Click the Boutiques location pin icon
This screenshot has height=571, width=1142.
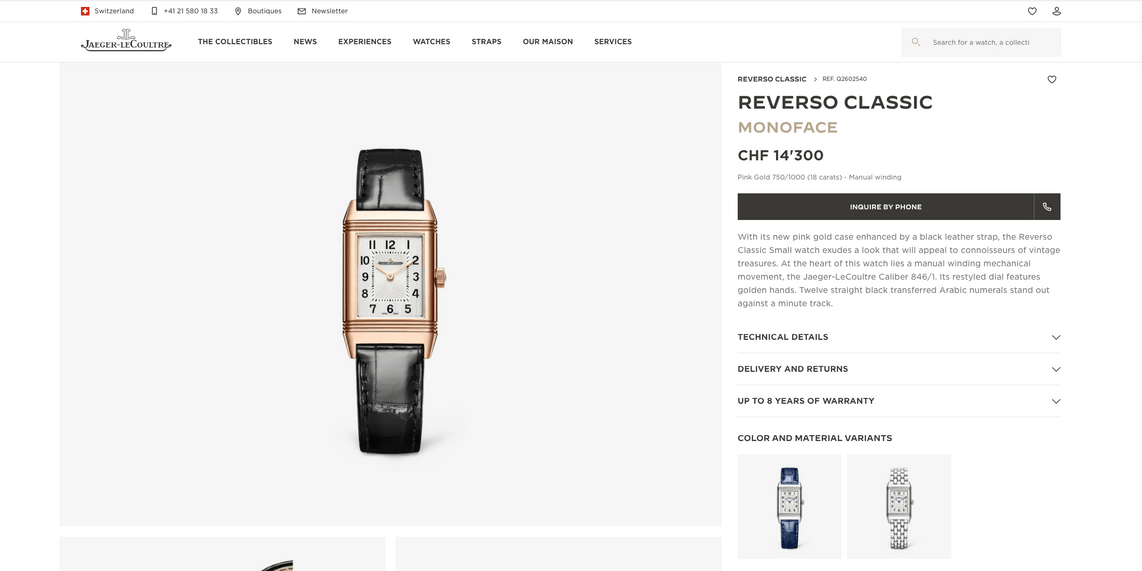coord(237,11)
